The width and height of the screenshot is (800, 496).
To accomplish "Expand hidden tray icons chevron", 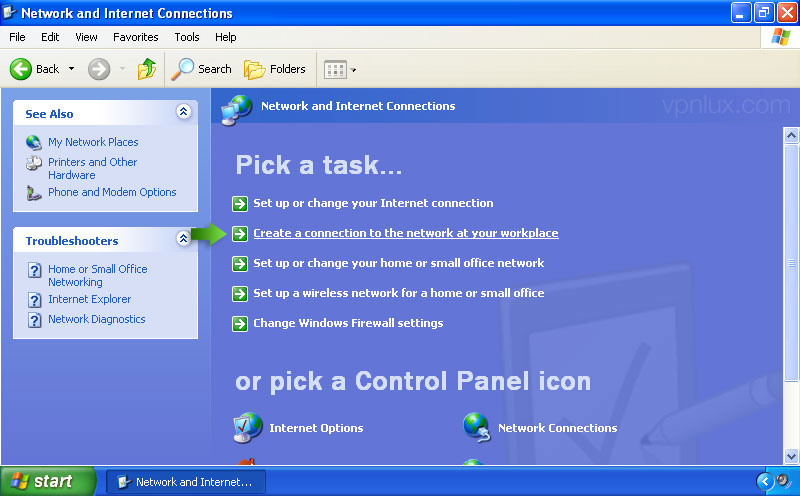I will click(765, 481).
